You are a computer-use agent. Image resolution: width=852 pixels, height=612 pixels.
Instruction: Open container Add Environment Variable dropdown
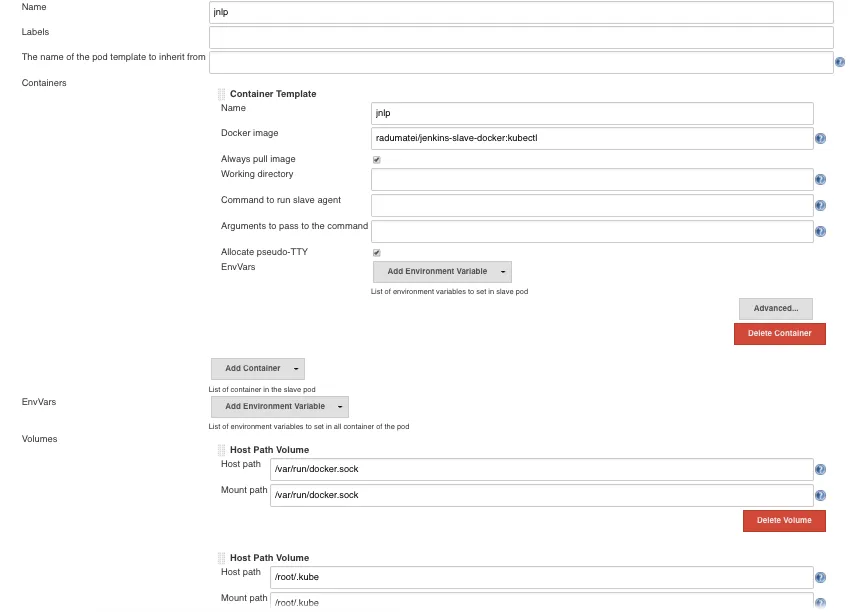coord(442,272)
